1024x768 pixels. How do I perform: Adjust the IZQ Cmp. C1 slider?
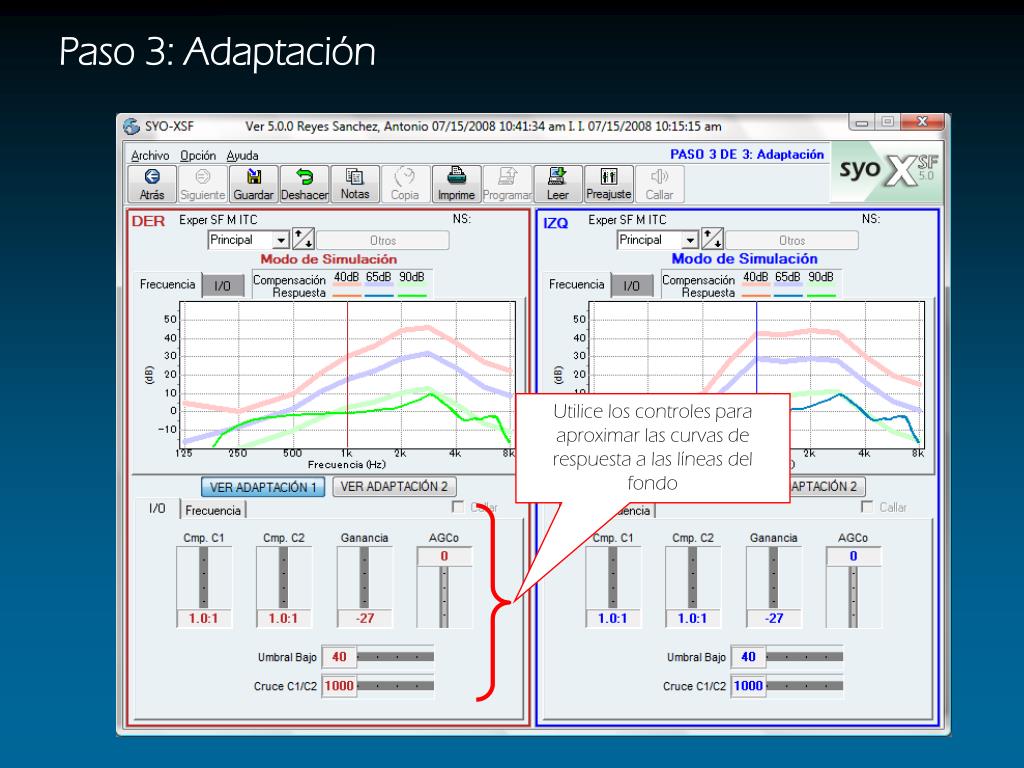pyautogui.click(x=613, y=578)
